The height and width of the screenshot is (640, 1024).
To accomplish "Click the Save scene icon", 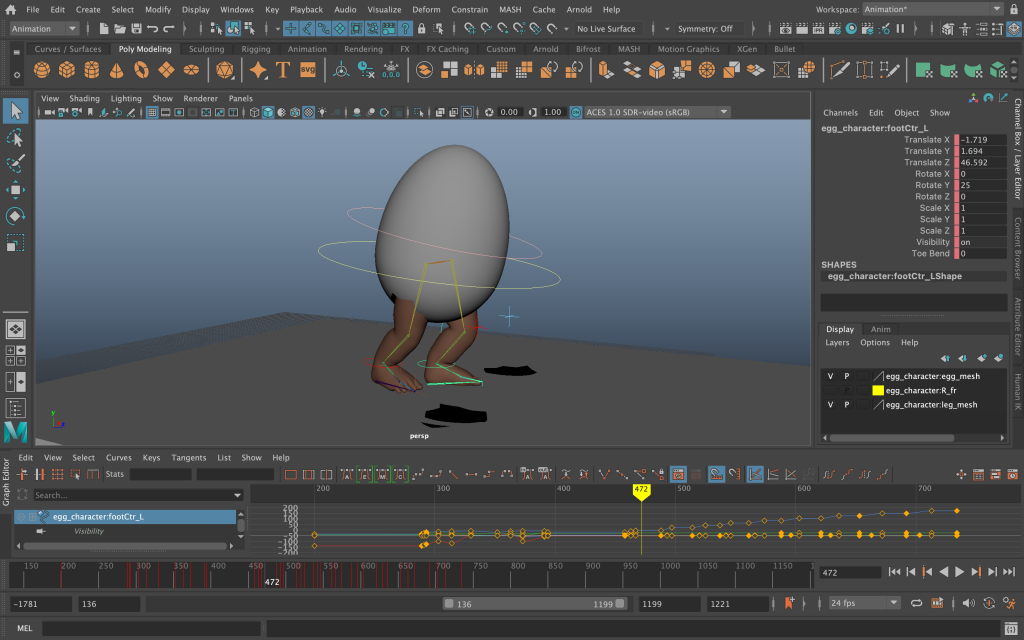I will click(x=136, y=29).
